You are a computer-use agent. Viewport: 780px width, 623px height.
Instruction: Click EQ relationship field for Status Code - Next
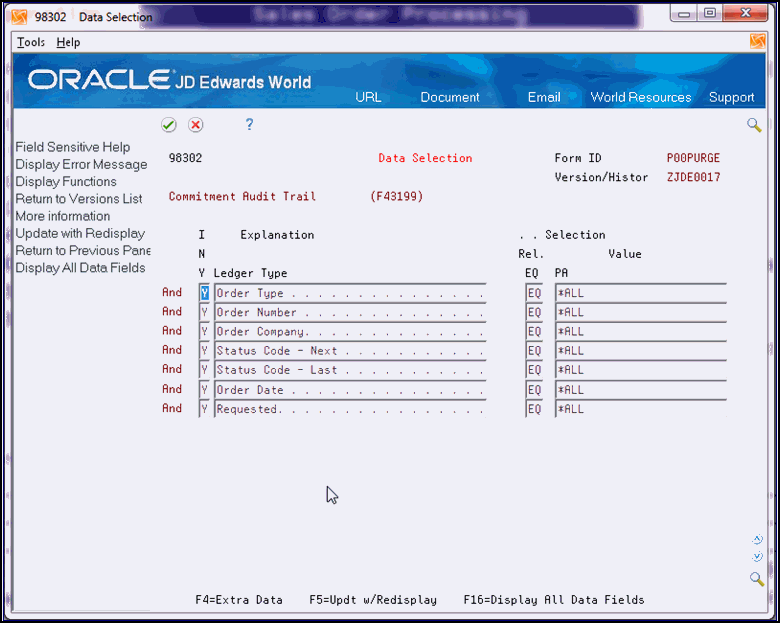click(534, 351)
